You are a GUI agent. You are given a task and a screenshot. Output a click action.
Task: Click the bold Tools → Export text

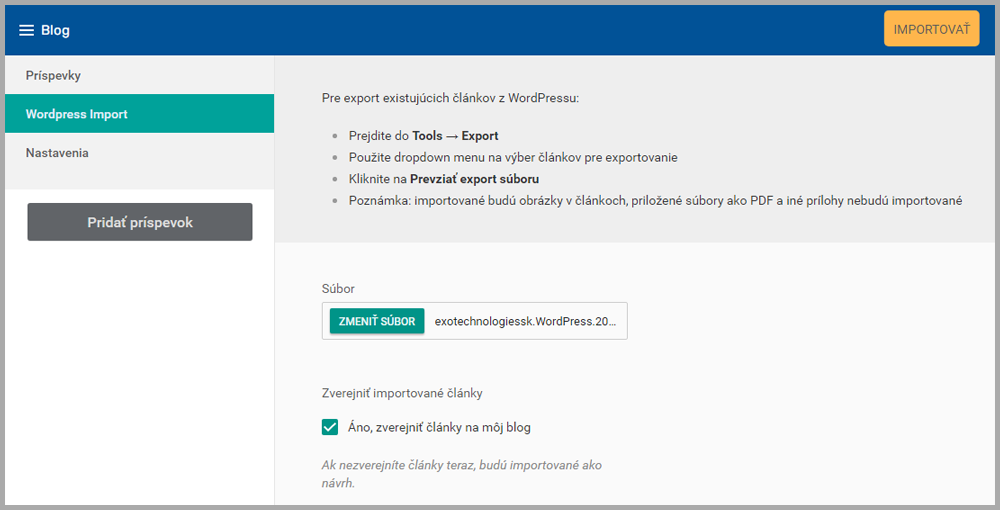(455, 136)
